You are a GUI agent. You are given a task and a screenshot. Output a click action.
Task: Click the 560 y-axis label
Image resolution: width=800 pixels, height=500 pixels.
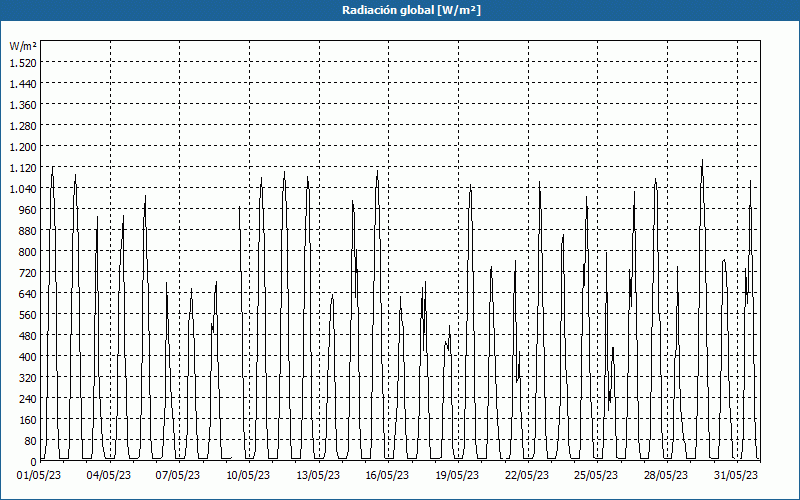pyautogui.click(x=28, y=315)
